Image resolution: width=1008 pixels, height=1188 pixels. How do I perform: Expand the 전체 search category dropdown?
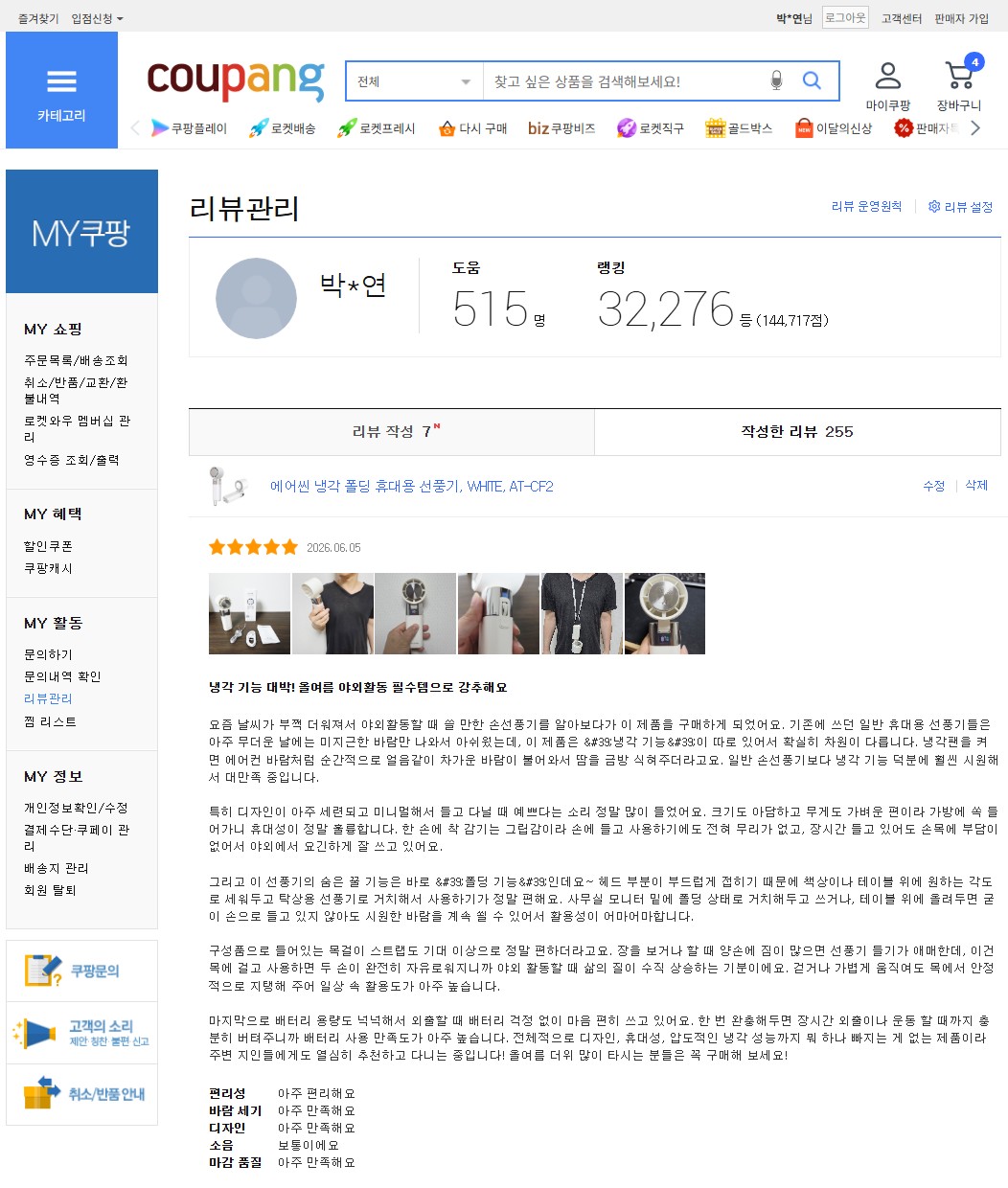tap(414, 81)
